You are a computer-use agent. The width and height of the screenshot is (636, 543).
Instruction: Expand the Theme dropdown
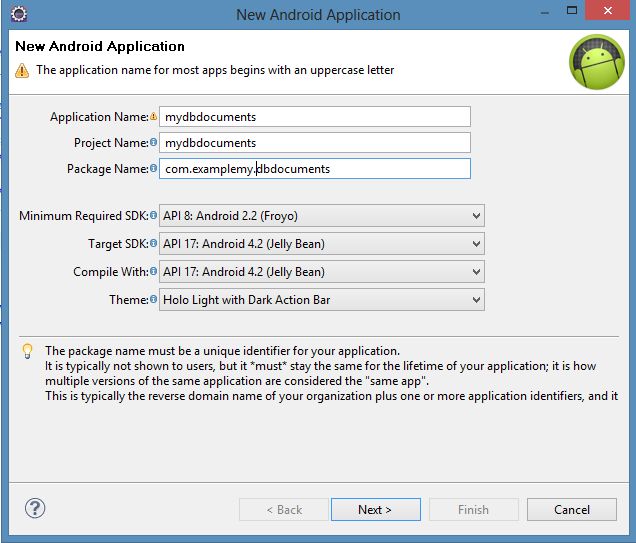pos(321,300)
